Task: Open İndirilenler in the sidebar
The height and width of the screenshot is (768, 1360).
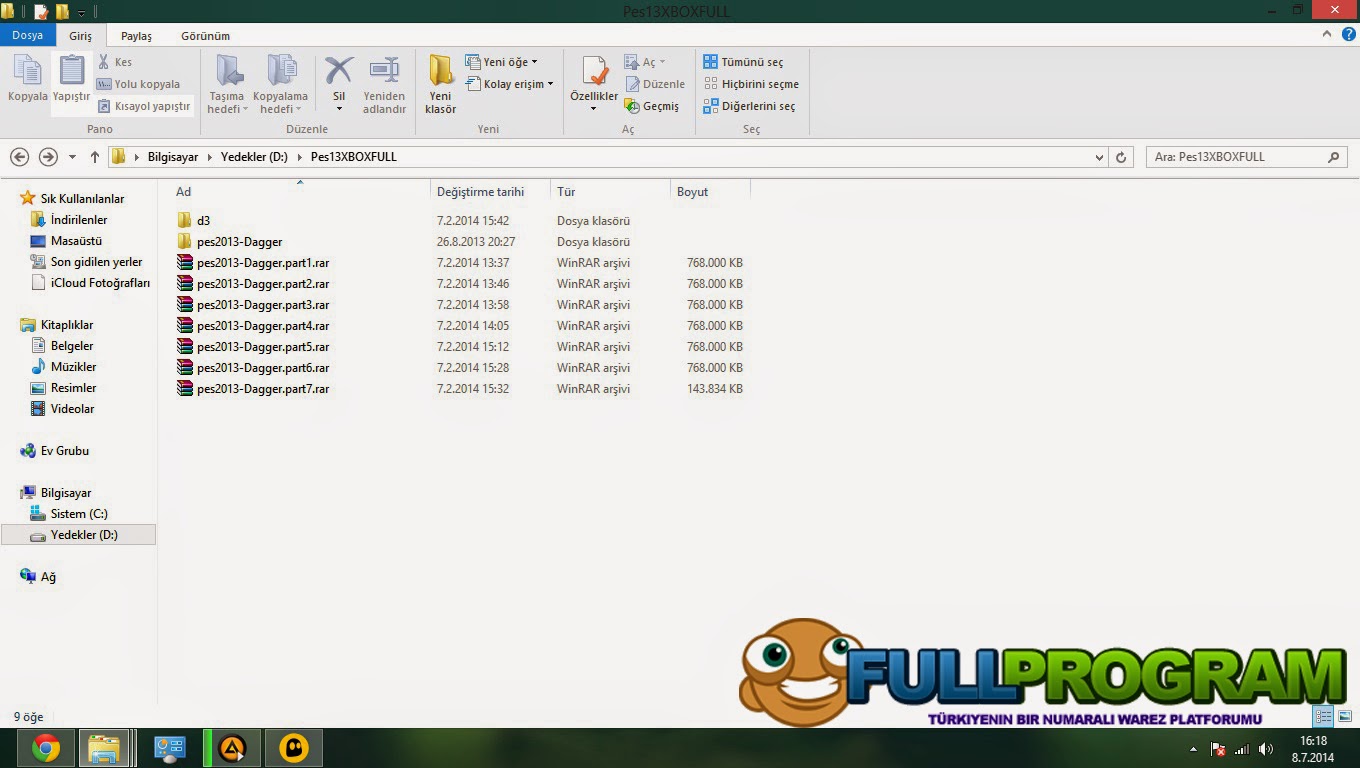Action: [78, 220]
